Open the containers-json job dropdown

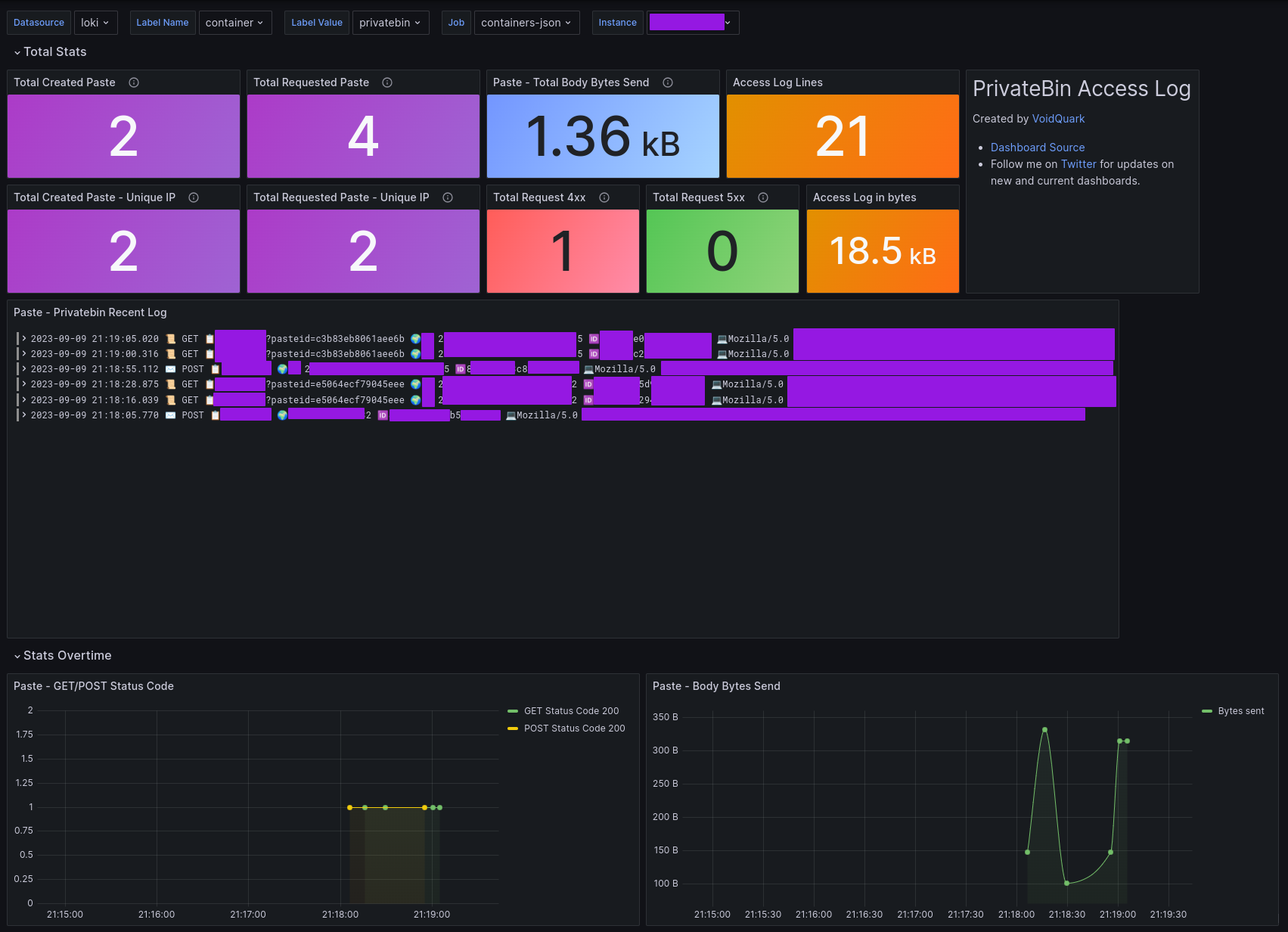point(527,23)
